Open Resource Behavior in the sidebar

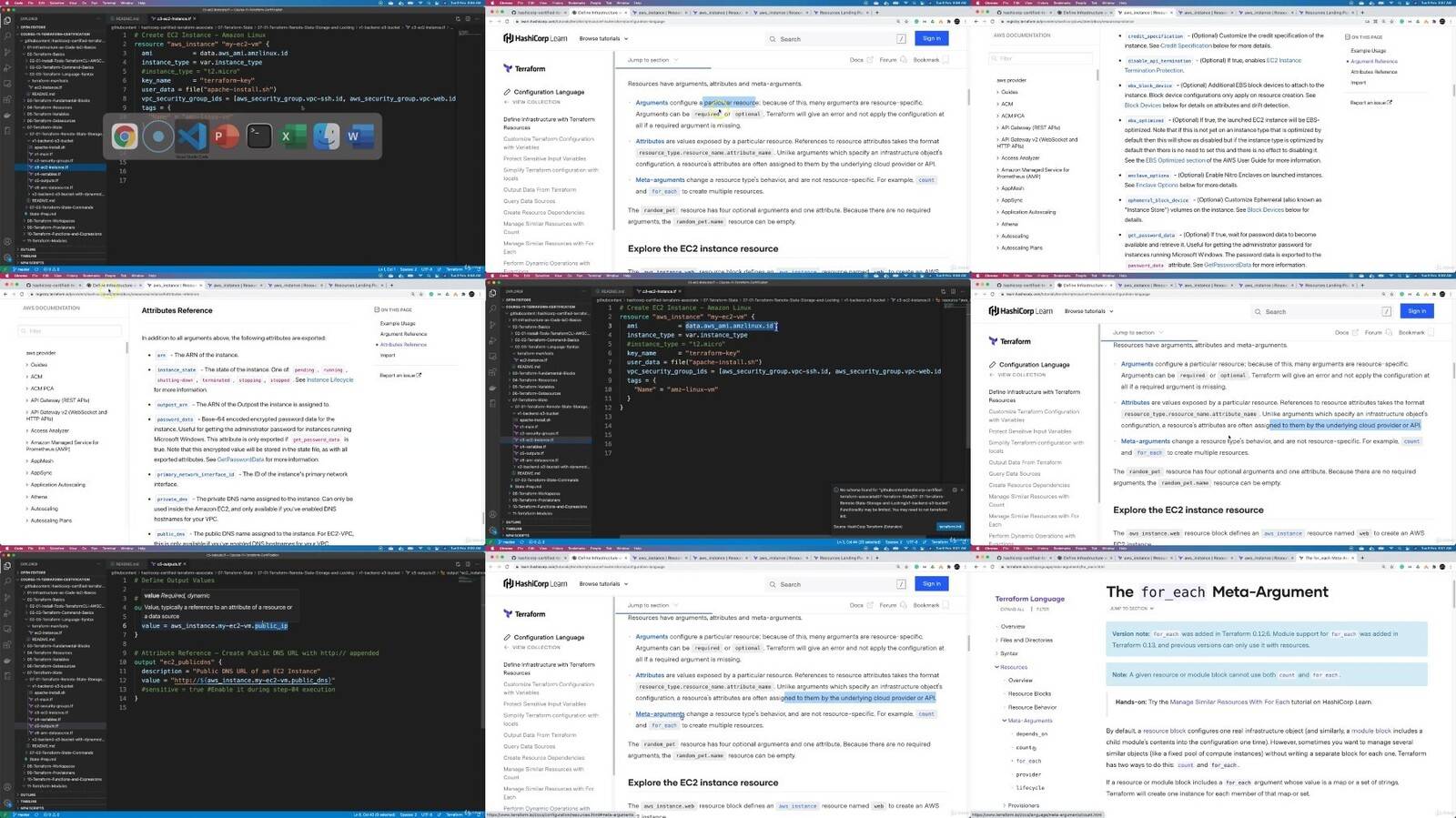click(x=1032, y=707)
